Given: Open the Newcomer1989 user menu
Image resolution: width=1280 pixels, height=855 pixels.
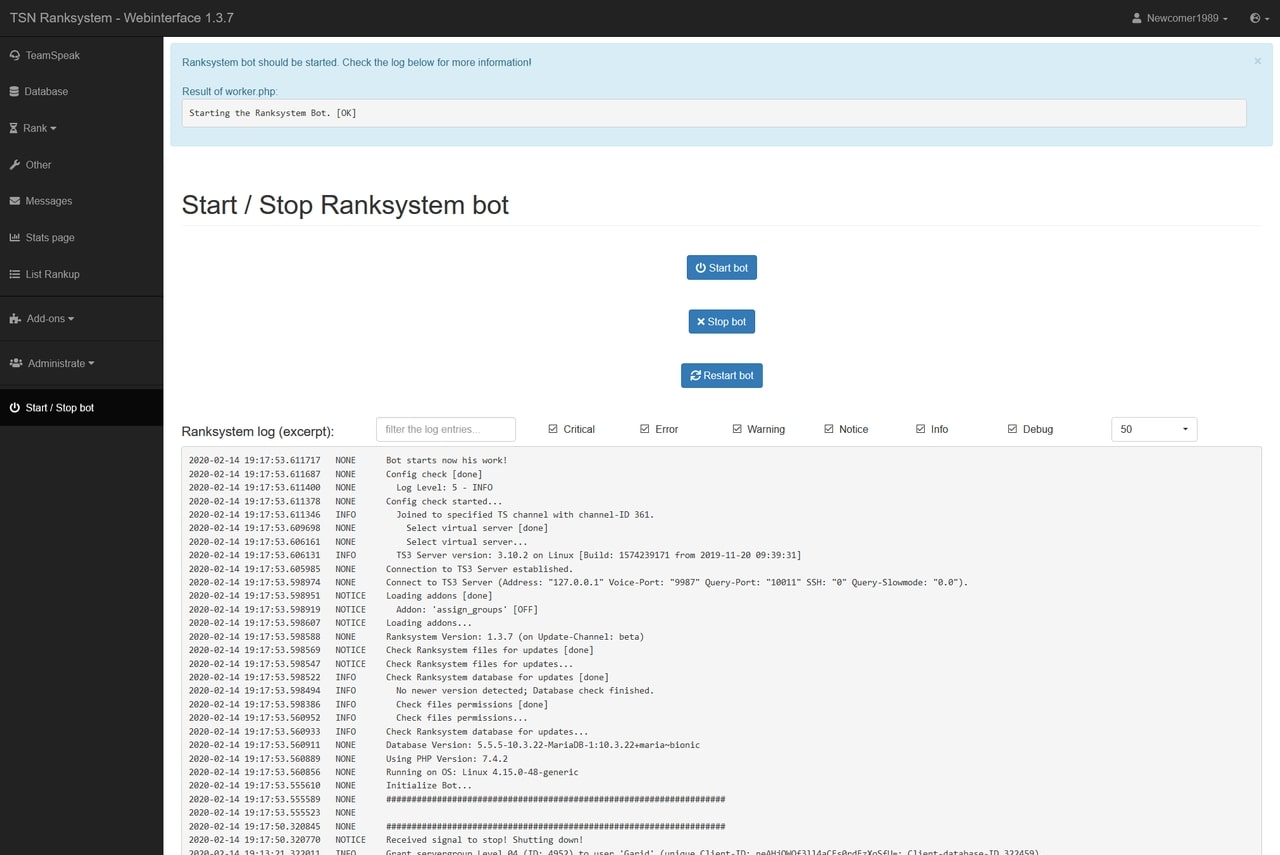Looking at the screenshot, I should (1178, 18).
